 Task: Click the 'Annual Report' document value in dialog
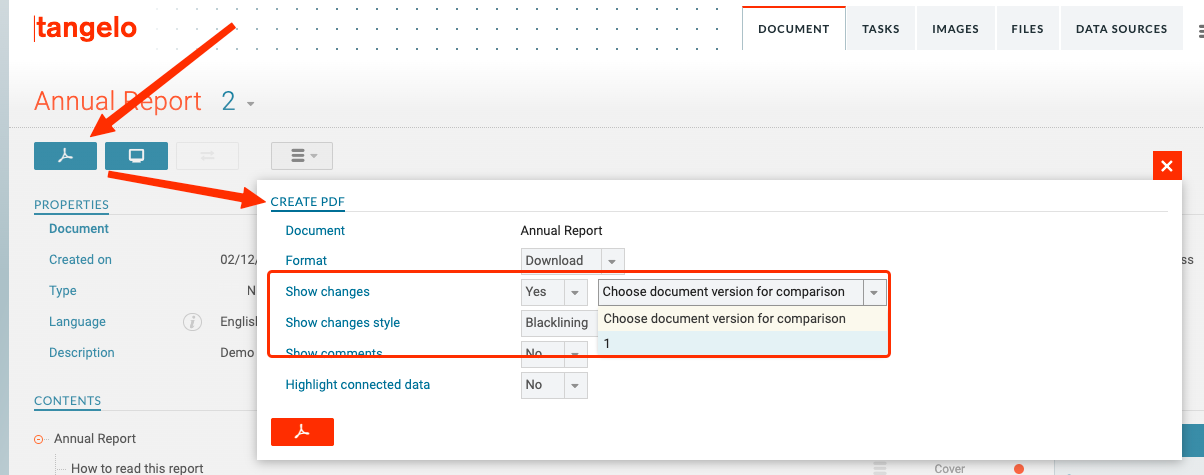[x=562, y=231]
